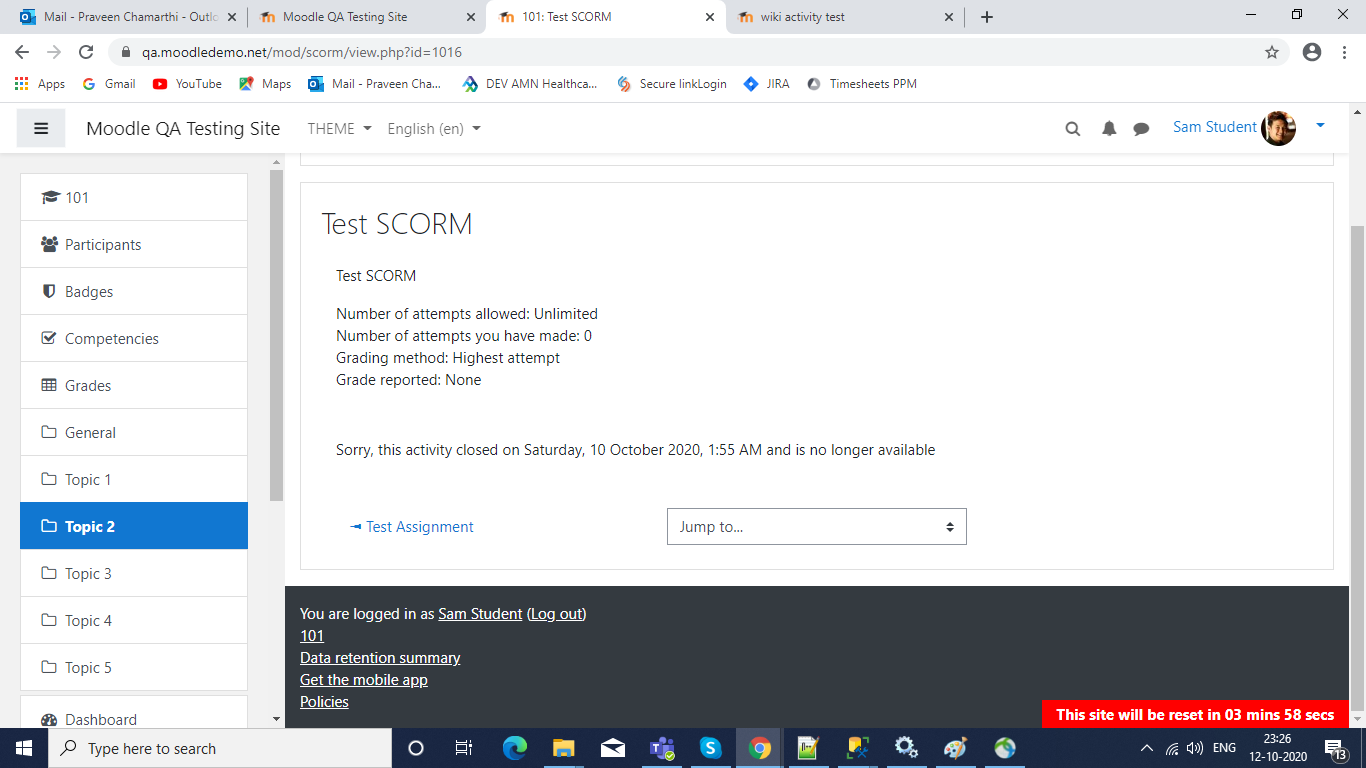Open Secure linkLogin bookmark
This screenshot has width=1366, height=768.
(x=672, y=84)
